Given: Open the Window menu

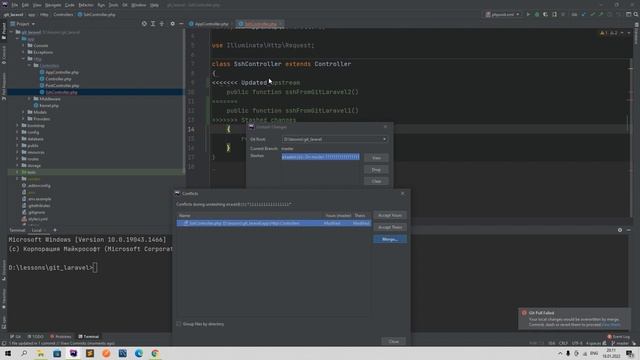Looking at the screenshot, I should coord(139,5).
